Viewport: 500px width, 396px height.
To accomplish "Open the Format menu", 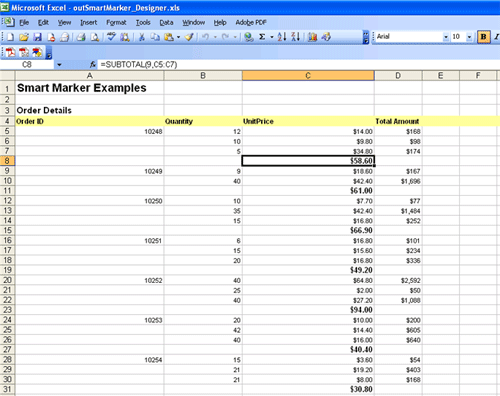I will pyautogui.click(x=116, y=23).
